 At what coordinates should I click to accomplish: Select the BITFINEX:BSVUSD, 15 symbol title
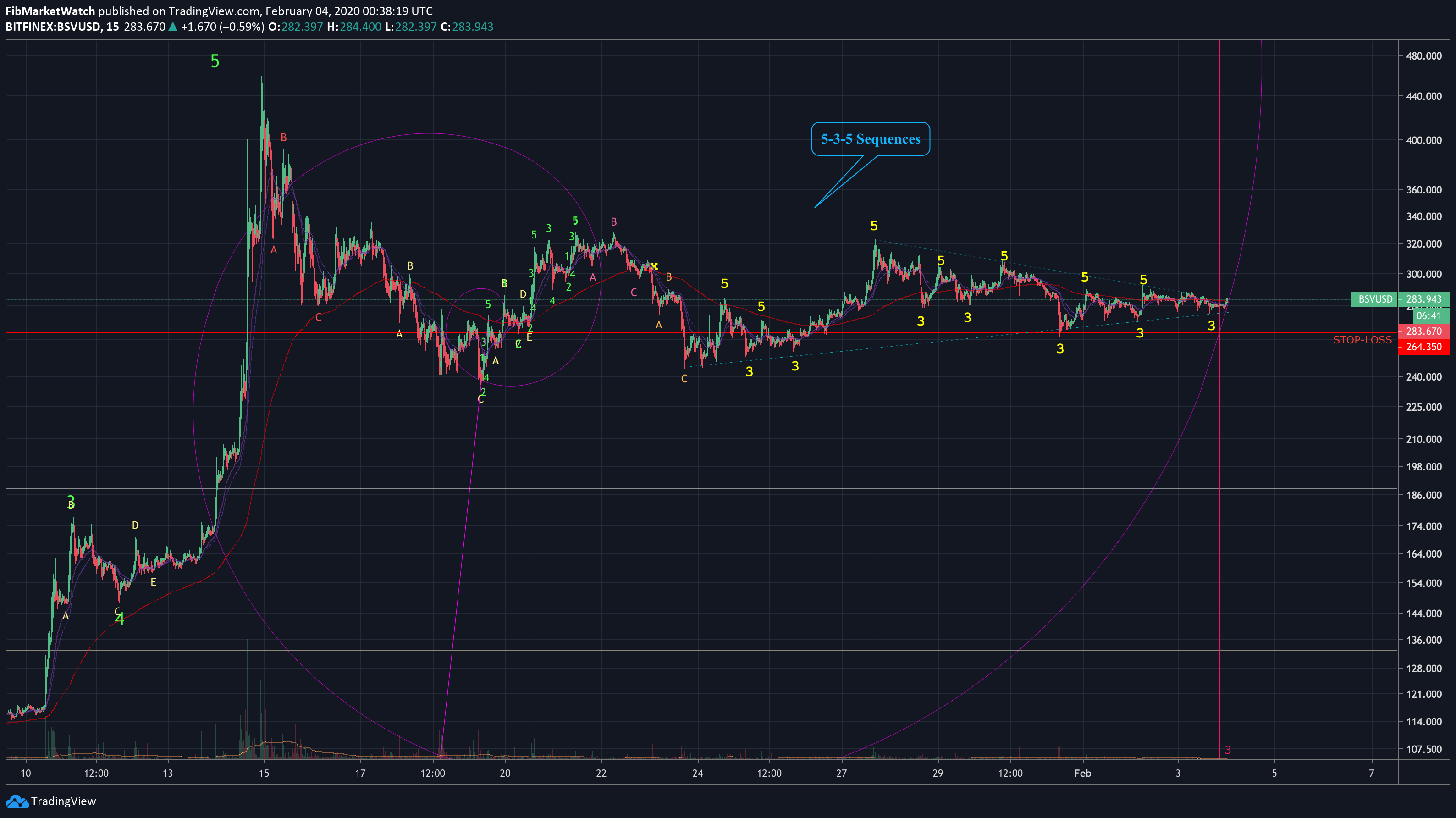pos(62,27)
